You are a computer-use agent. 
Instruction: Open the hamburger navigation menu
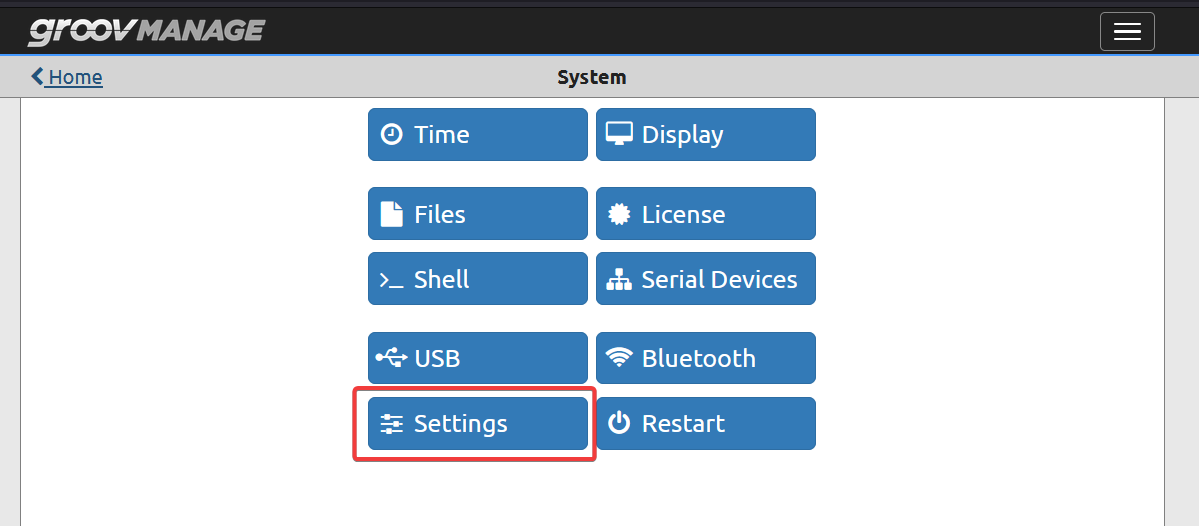tap(1127, 32)
